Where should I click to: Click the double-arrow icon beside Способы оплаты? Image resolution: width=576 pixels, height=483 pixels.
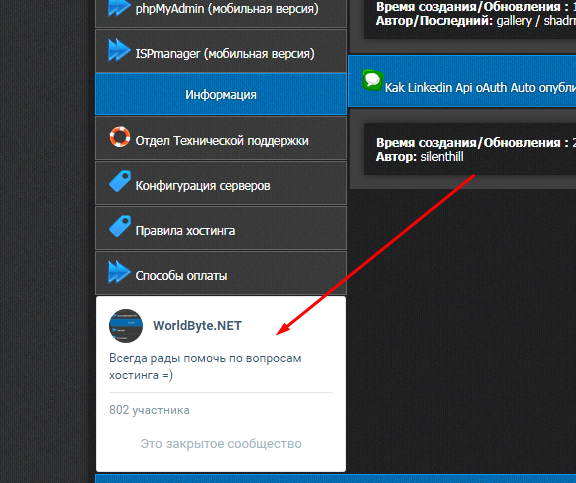tap(119, 272)
